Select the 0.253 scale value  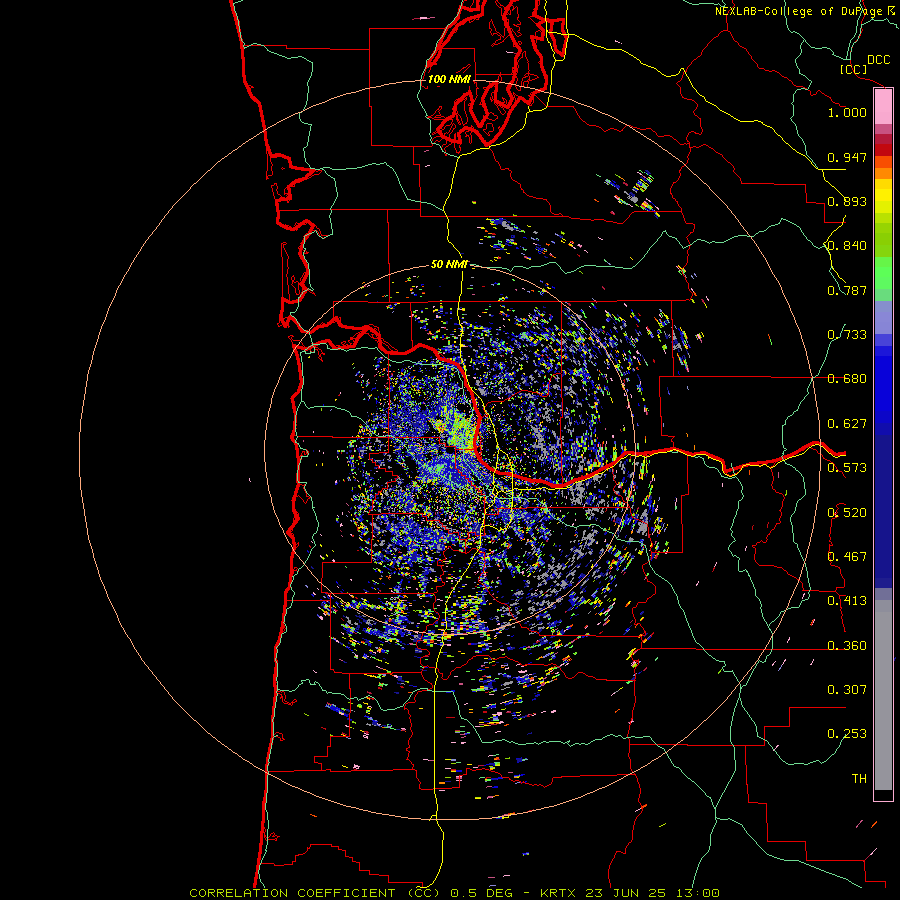pos(847,734)
